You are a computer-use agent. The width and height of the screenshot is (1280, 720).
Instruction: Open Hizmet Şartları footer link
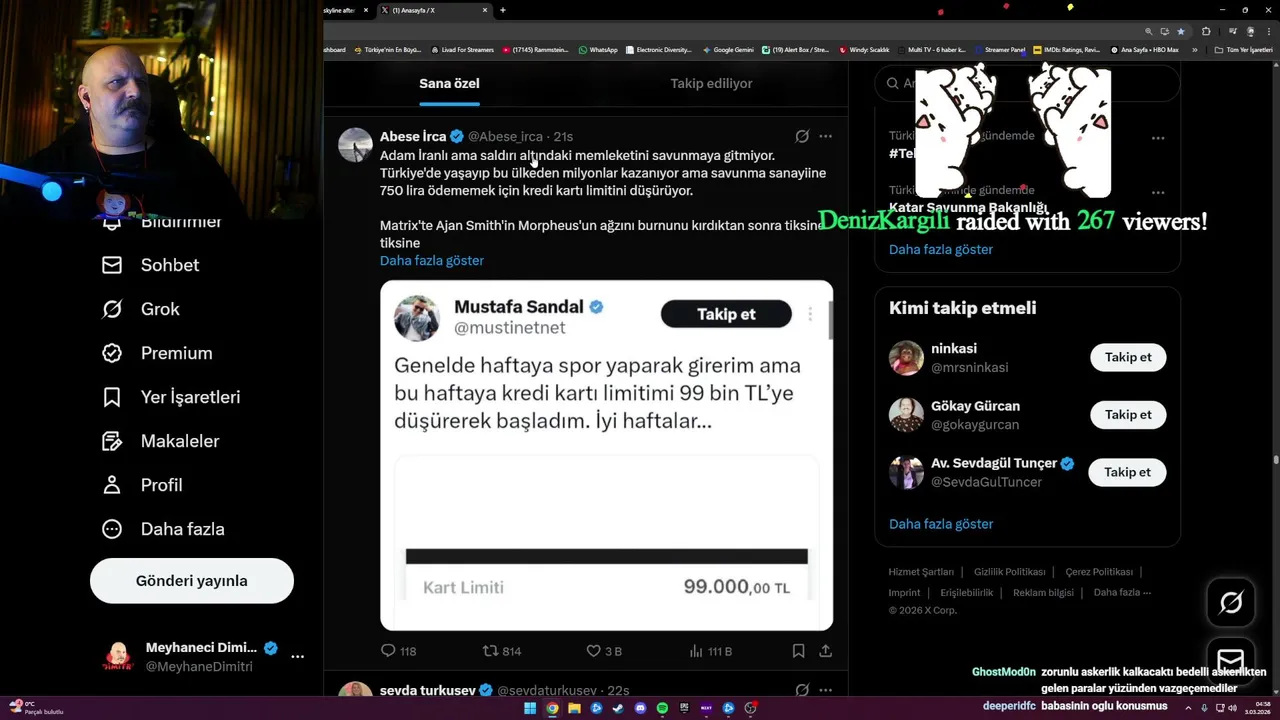[x=921, y=572]
